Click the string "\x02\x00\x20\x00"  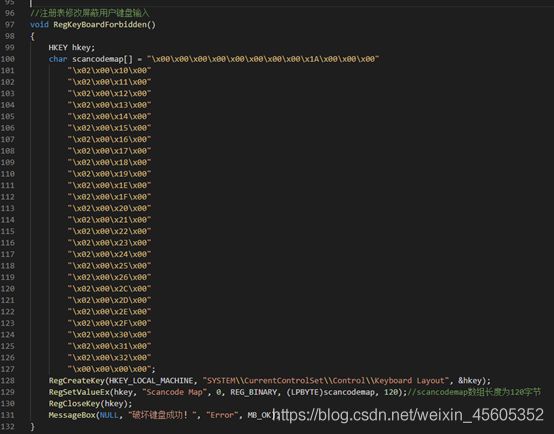pos(110,209)
